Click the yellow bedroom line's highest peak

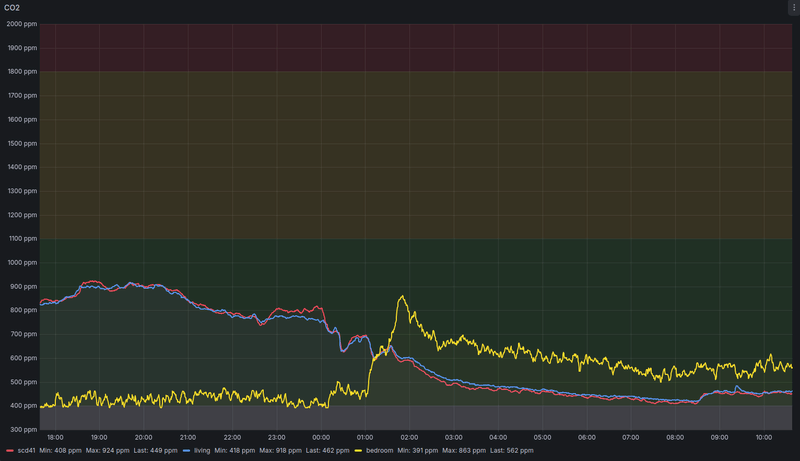pyautogui.click(x=402, y=296)
